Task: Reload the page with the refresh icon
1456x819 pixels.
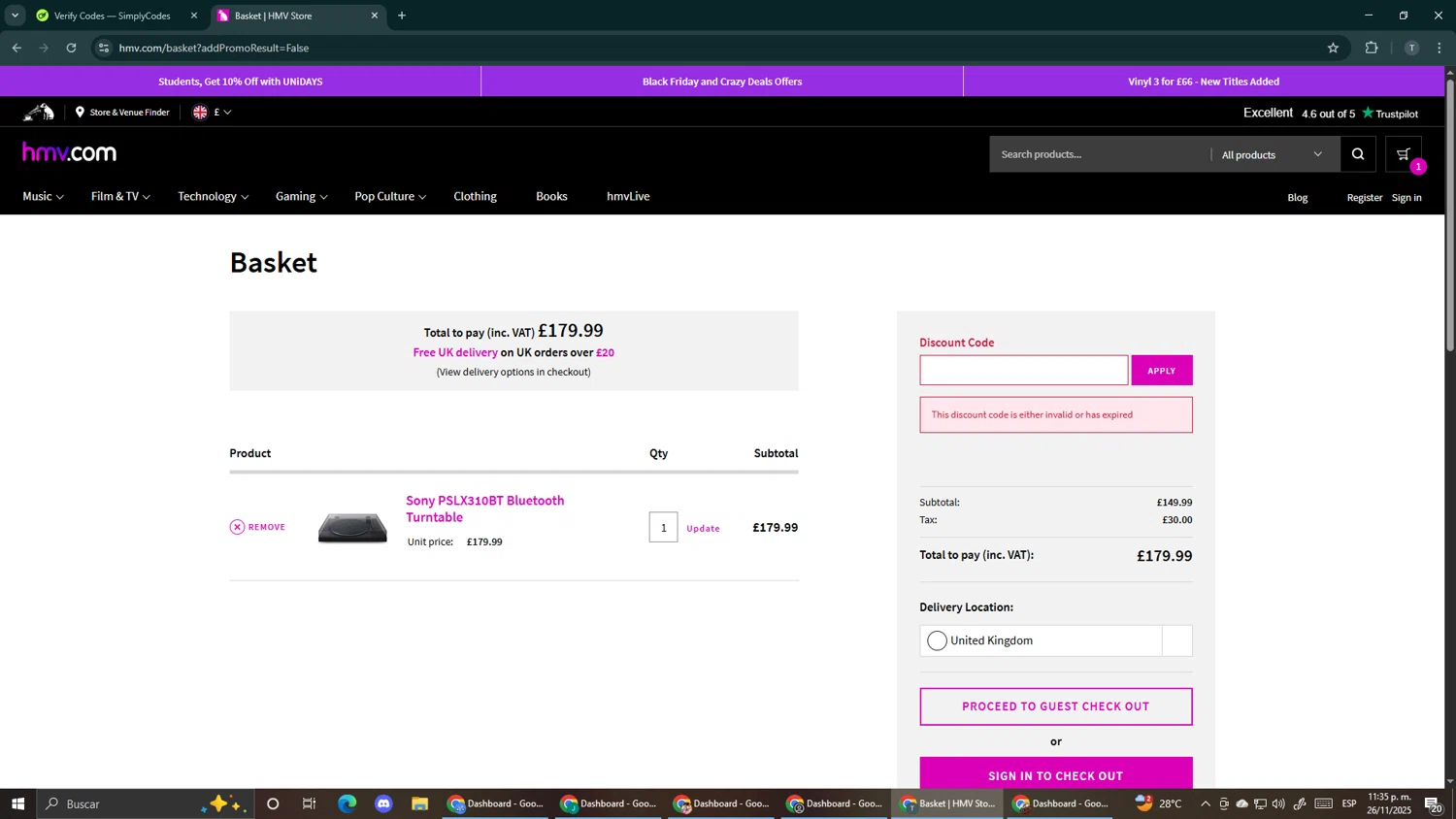Action: (x=71, y=48)
